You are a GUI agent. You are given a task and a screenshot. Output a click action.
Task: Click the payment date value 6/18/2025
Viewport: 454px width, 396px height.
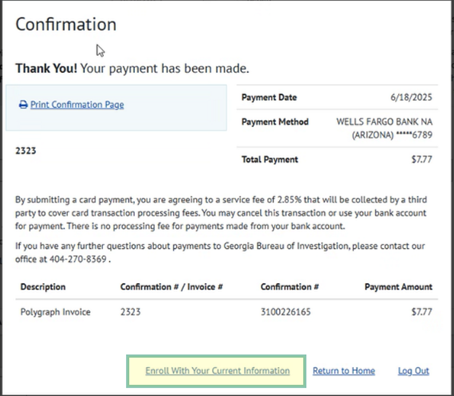[411, 97]
